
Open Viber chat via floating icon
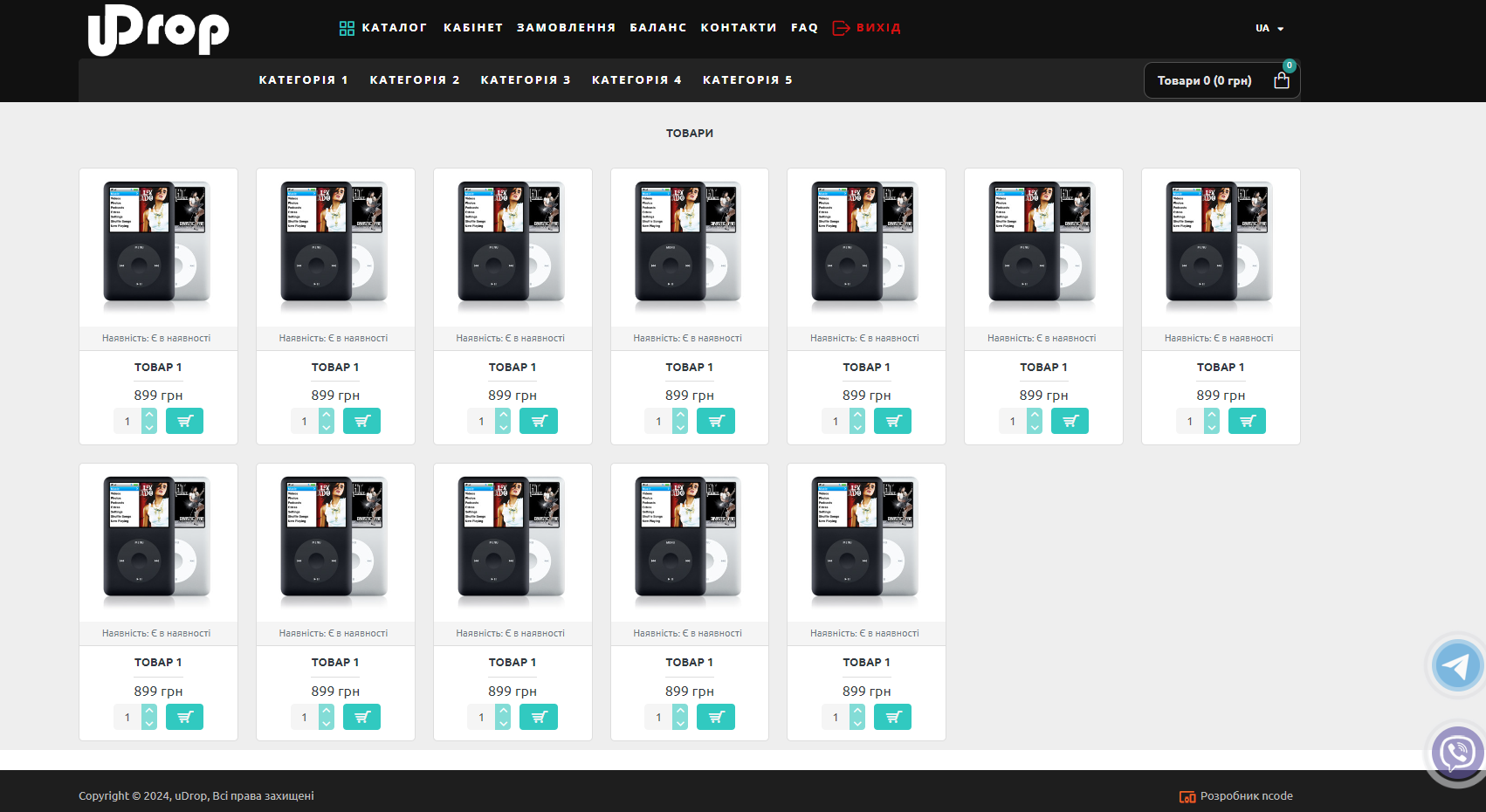[1456, 752]
